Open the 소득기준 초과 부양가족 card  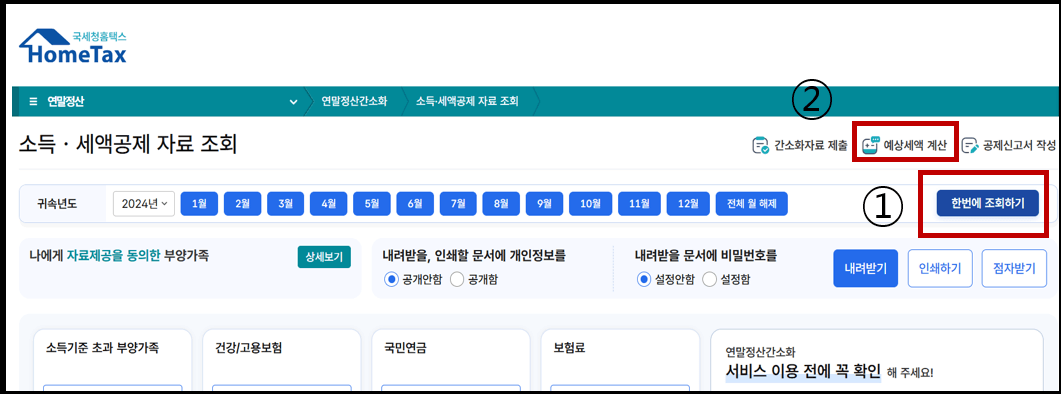(112, 361)
